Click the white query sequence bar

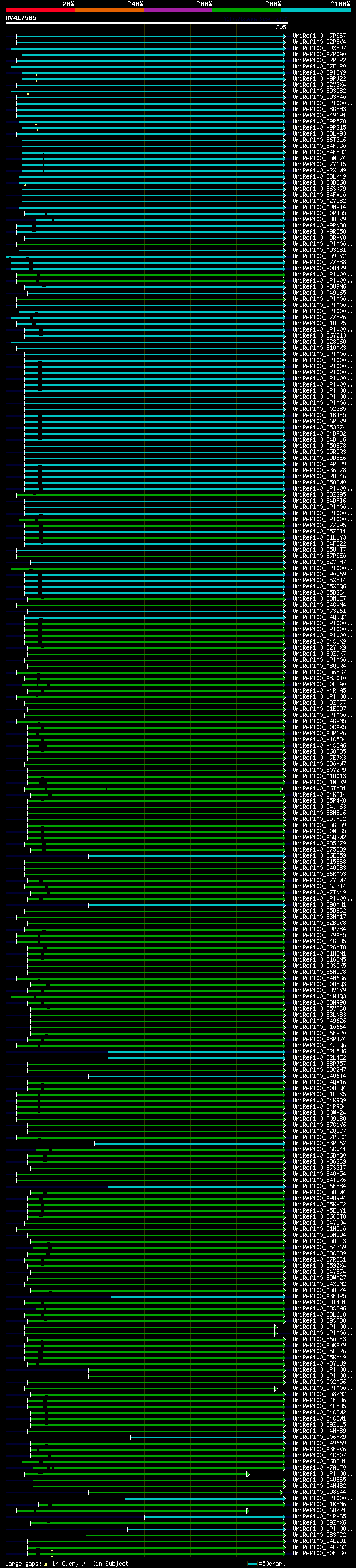[x=146, y=23]
